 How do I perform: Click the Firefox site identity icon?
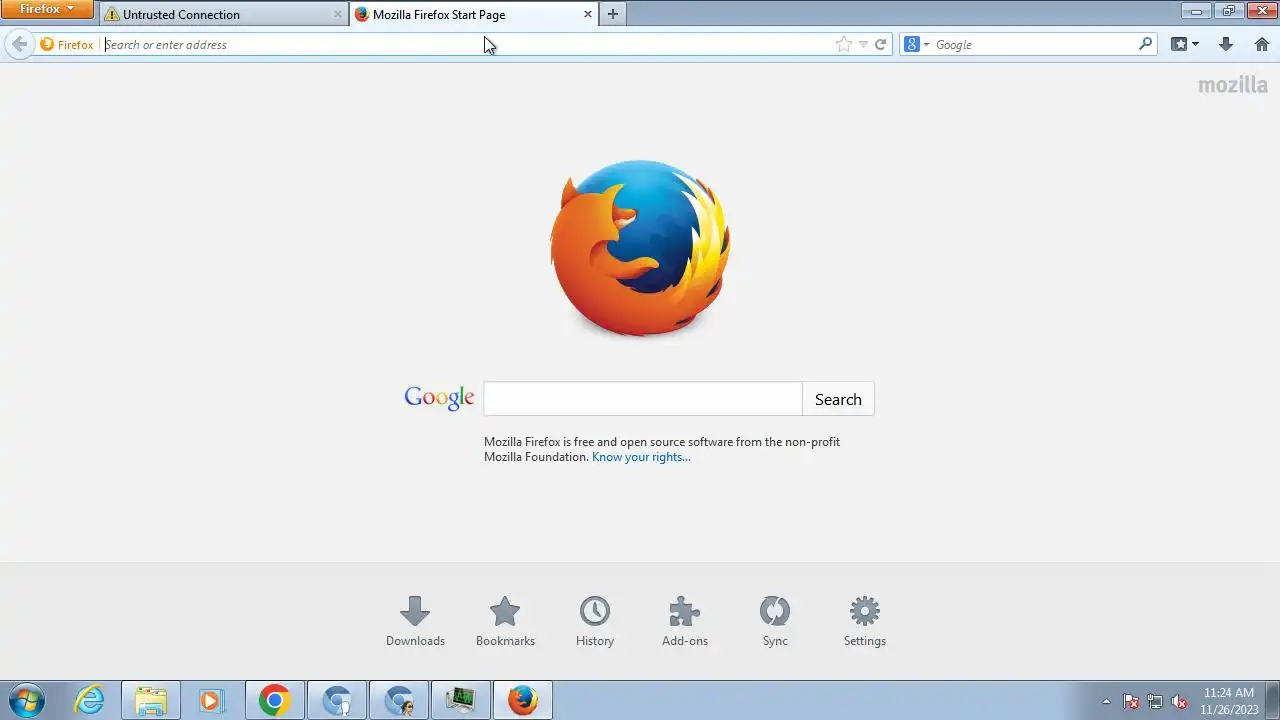67,44
